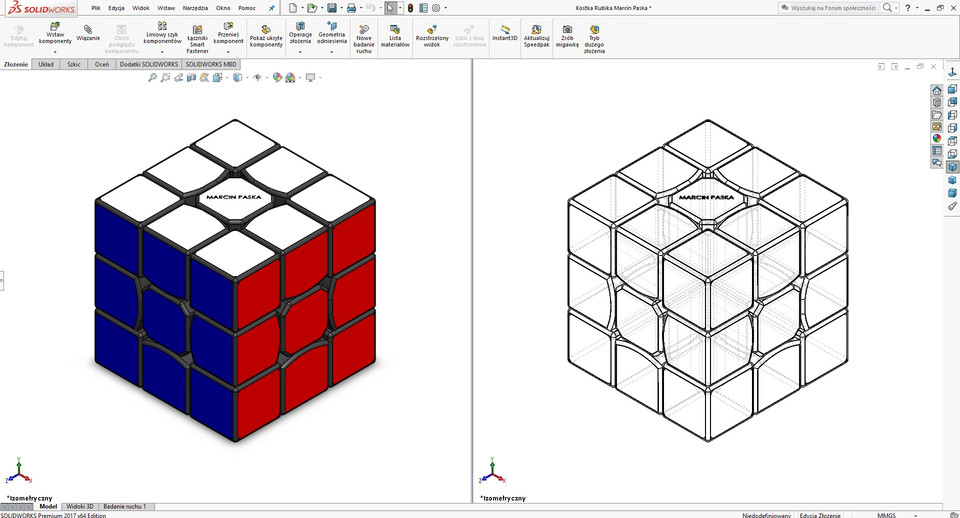Open Lista materiałów tool
Image resolution: width=960 pixels, height=518 pixels.
(395, 37)
